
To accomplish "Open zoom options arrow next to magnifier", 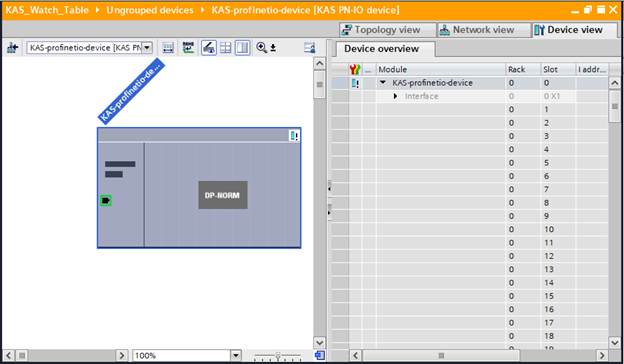I will click(273, 48).
